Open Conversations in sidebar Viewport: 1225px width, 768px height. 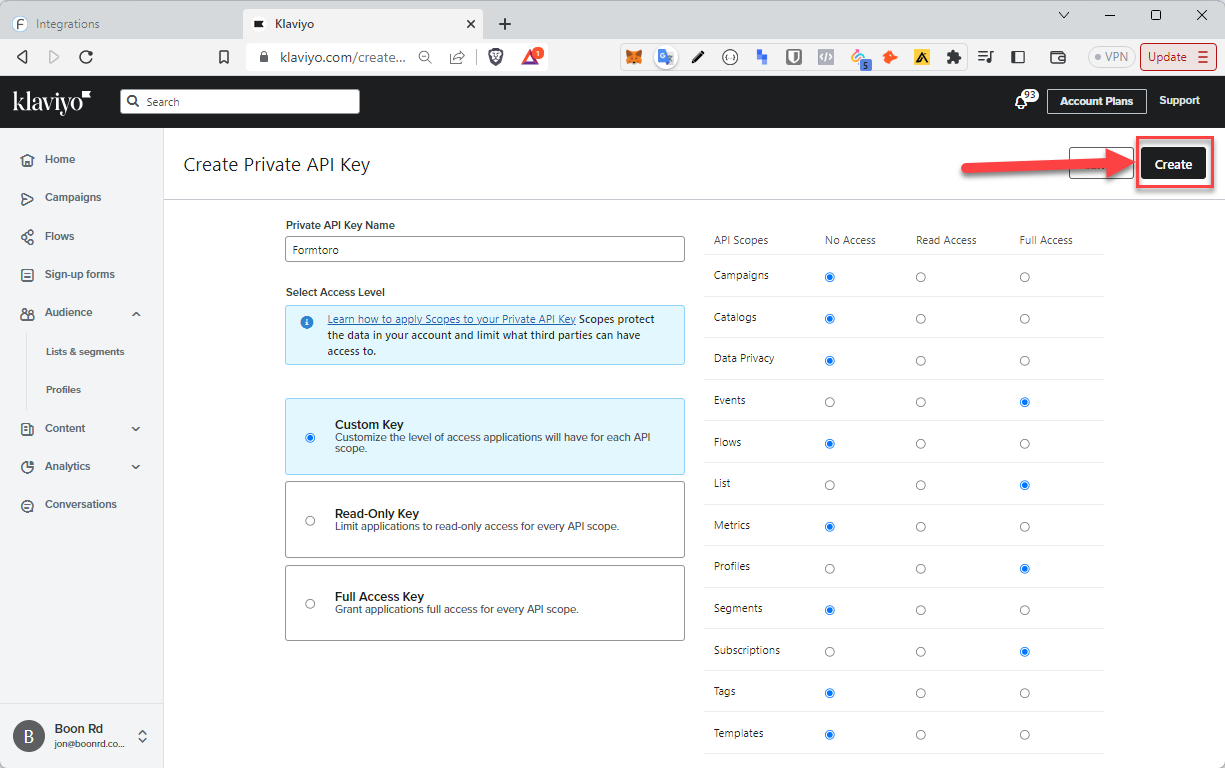coord(81,505)
